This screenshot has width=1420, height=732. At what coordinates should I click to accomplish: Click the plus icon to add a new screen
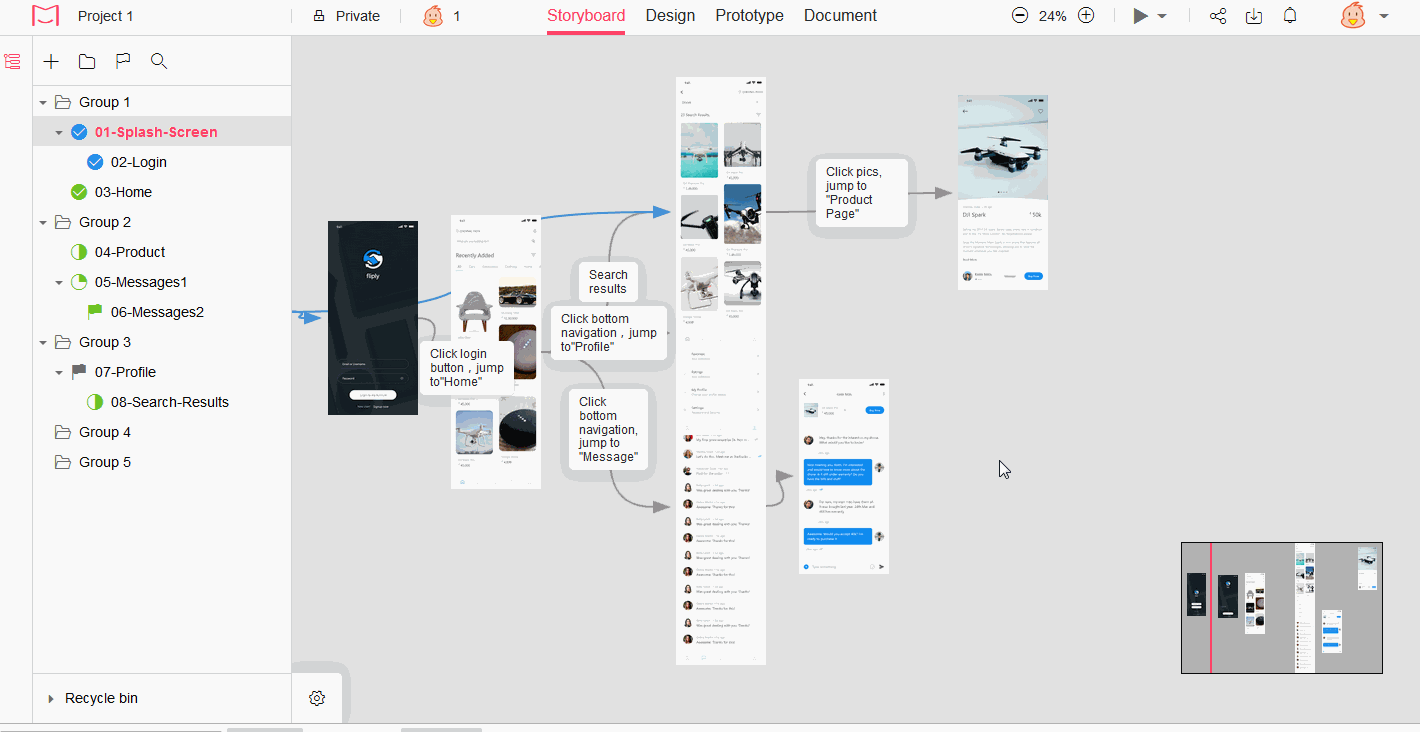51,61
